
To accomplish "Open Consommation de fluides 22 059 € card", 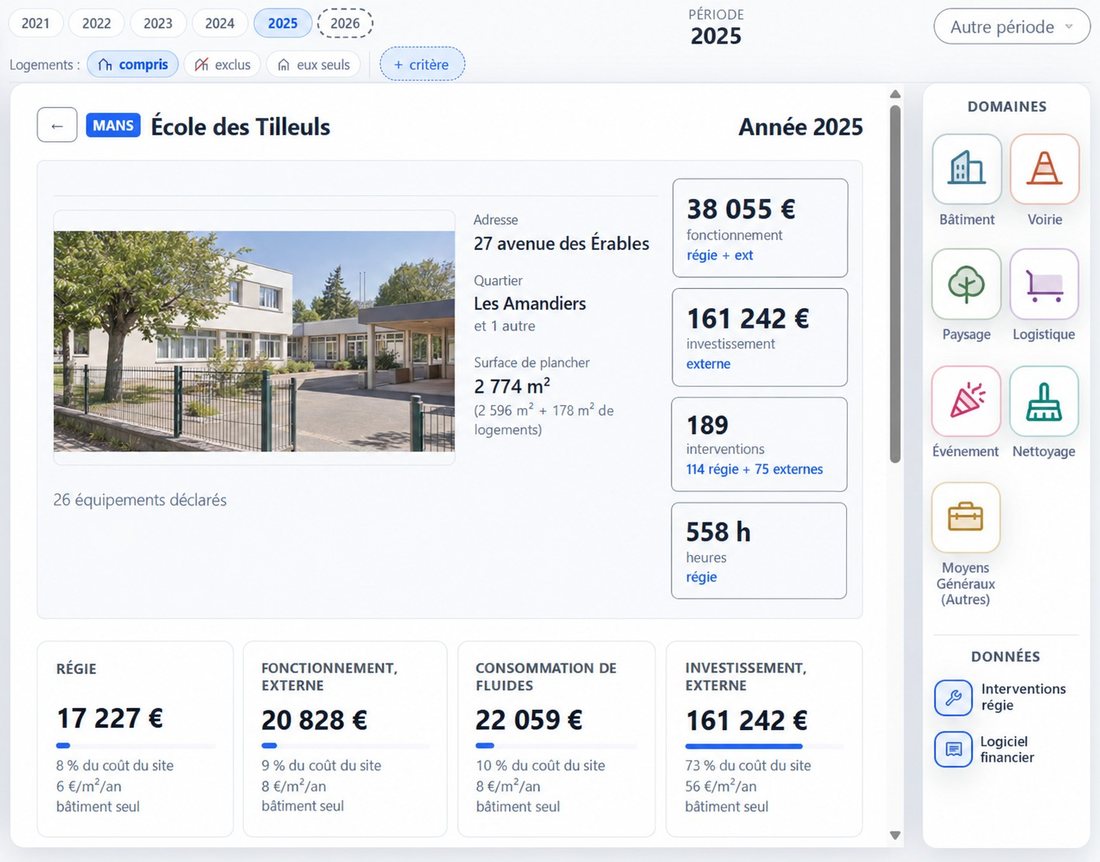I will click(x=556, y=739).
